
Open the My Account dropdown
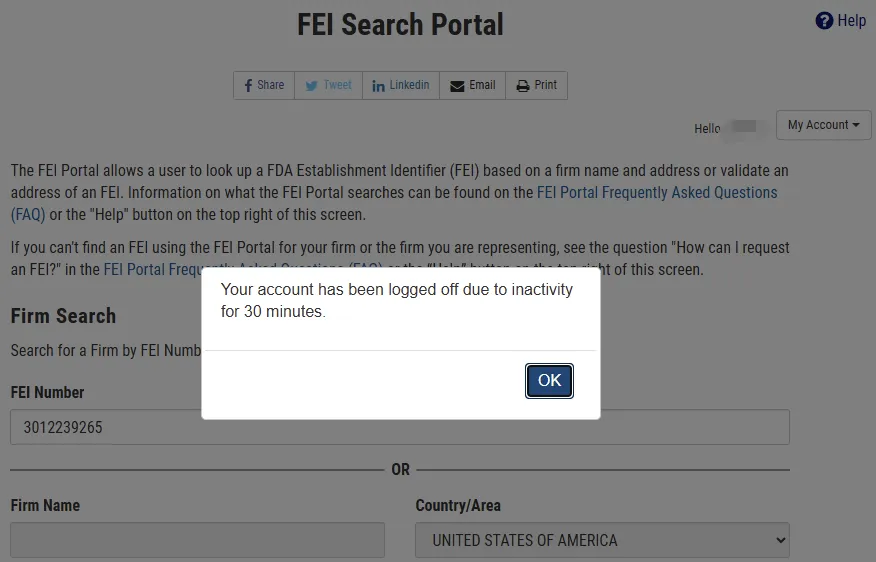(x=823, y=125)
